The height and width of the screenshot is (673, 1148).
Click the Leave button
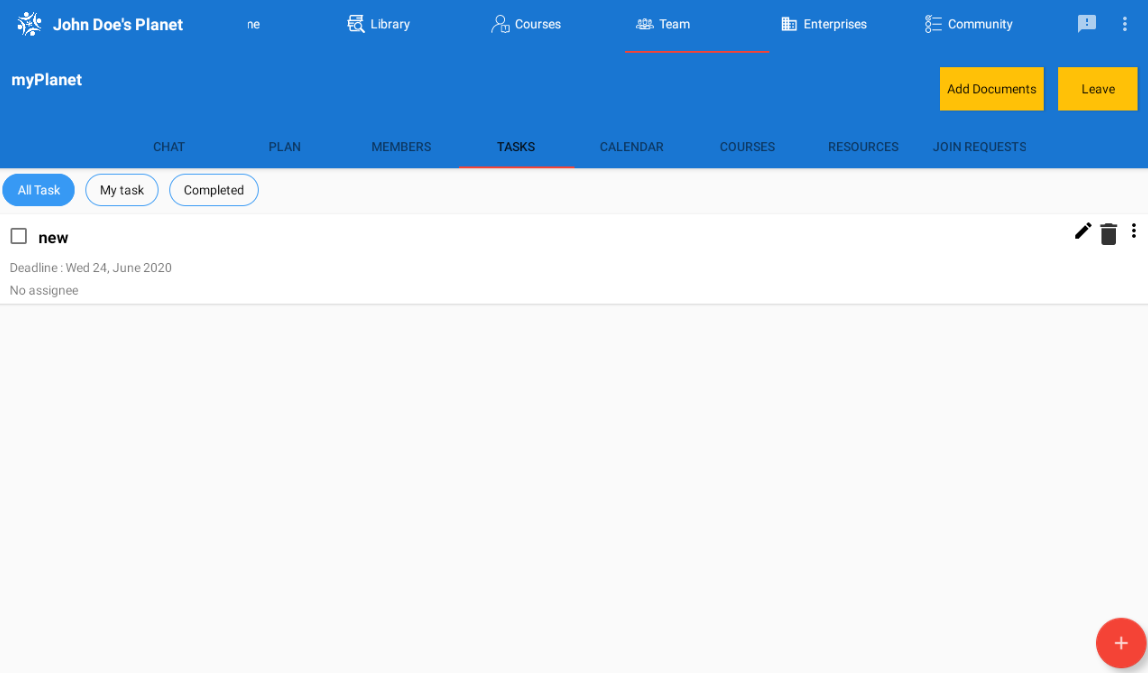click(1097, 88)
